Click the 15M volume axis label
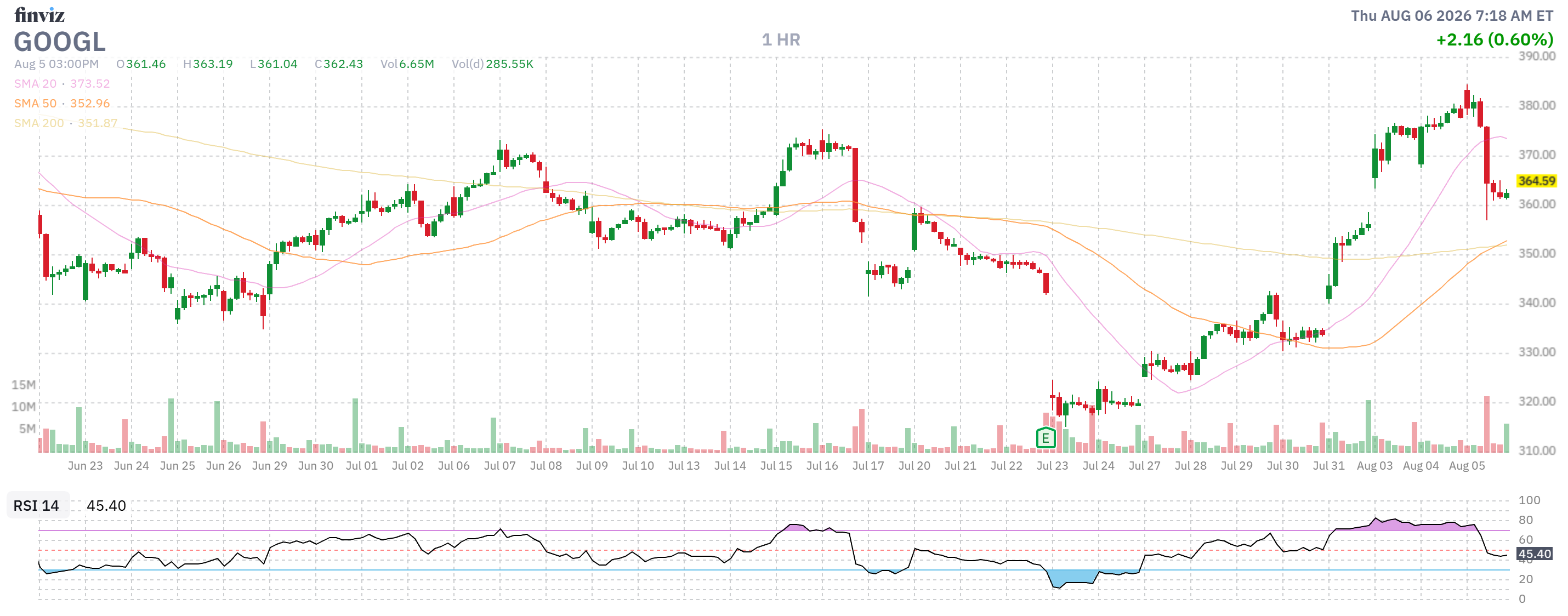The height and width of the screenshot is (616, 1568). click(23, 385)
